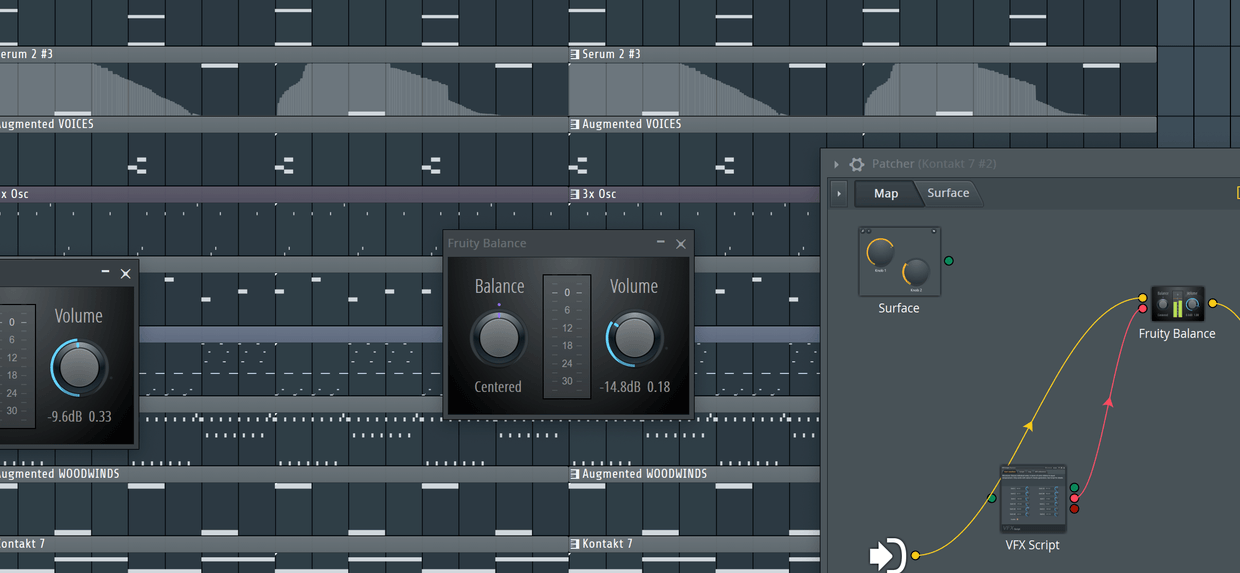Click the Volume knob showing -9.6dB

(79, 367)
